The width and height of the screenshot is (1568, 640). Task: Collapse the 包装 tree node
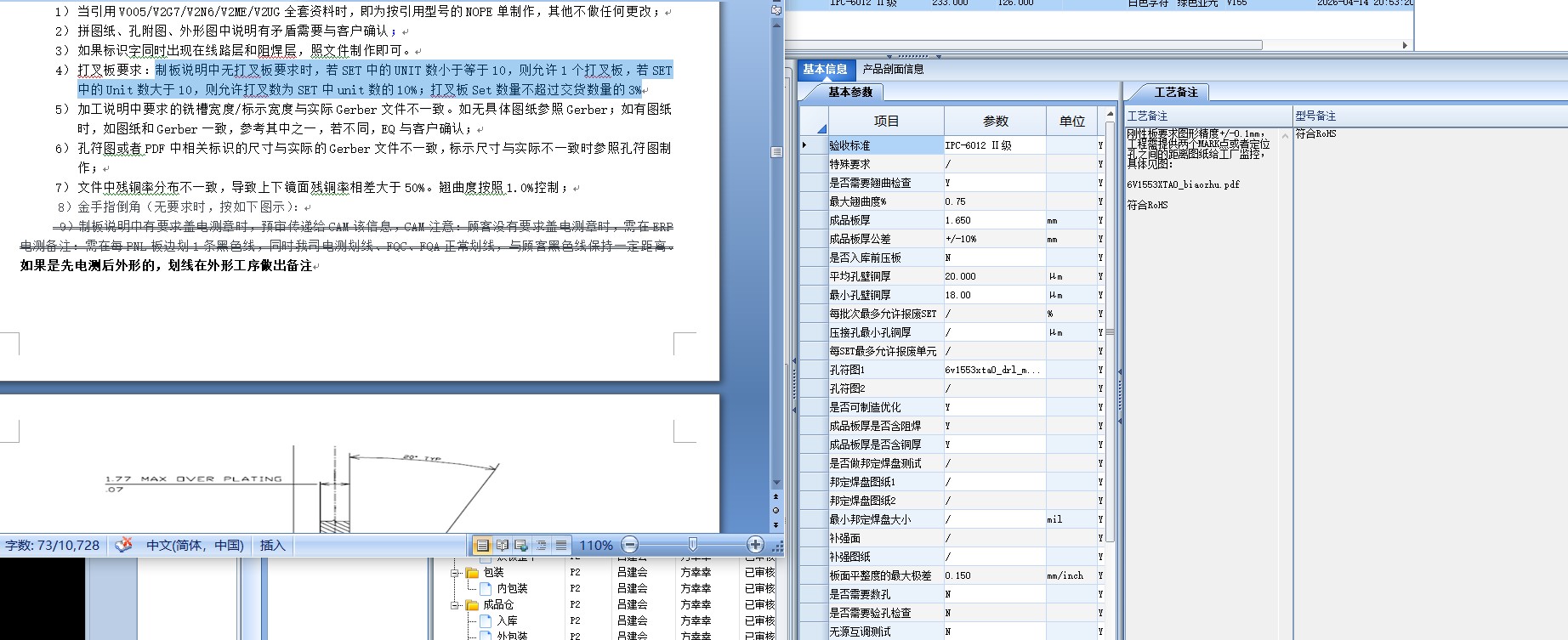point(456,573)
